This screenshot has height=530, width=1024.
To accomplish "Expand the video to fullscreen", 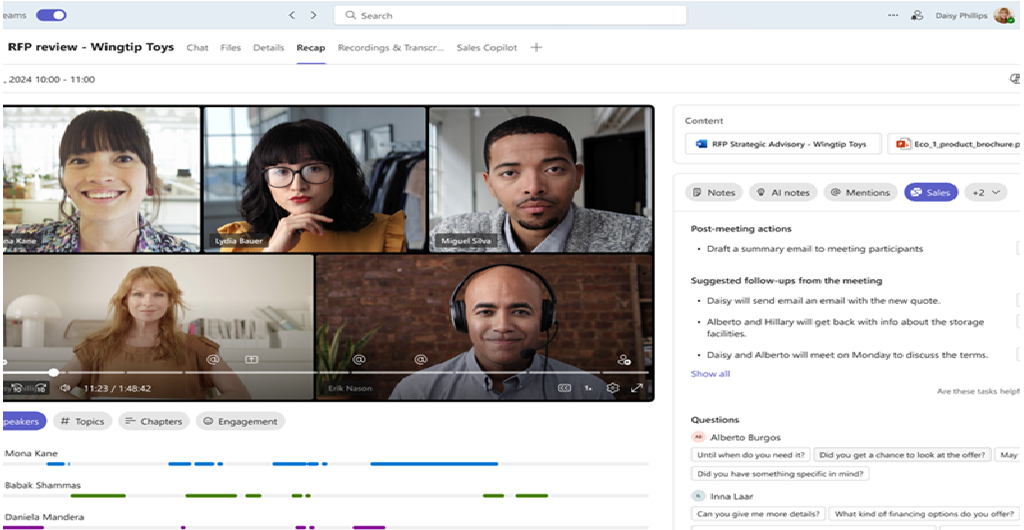I will point(637,388).
